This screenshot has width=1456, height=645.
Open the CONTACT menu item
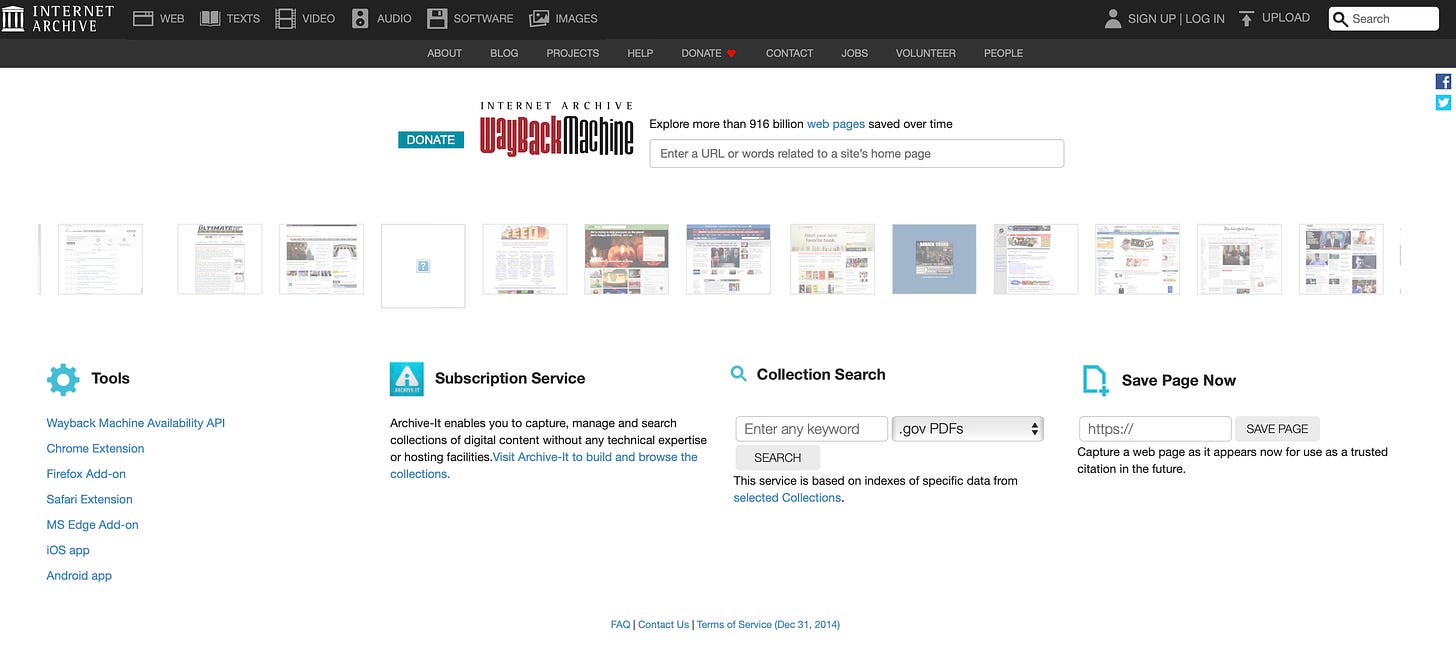tap(790, 53)
